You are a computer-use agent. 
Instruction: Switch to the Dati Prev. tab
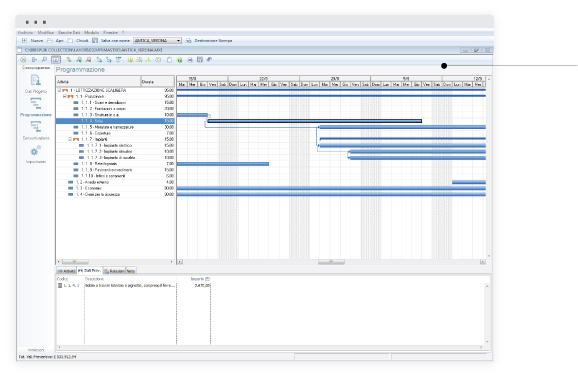coord(90,271)
